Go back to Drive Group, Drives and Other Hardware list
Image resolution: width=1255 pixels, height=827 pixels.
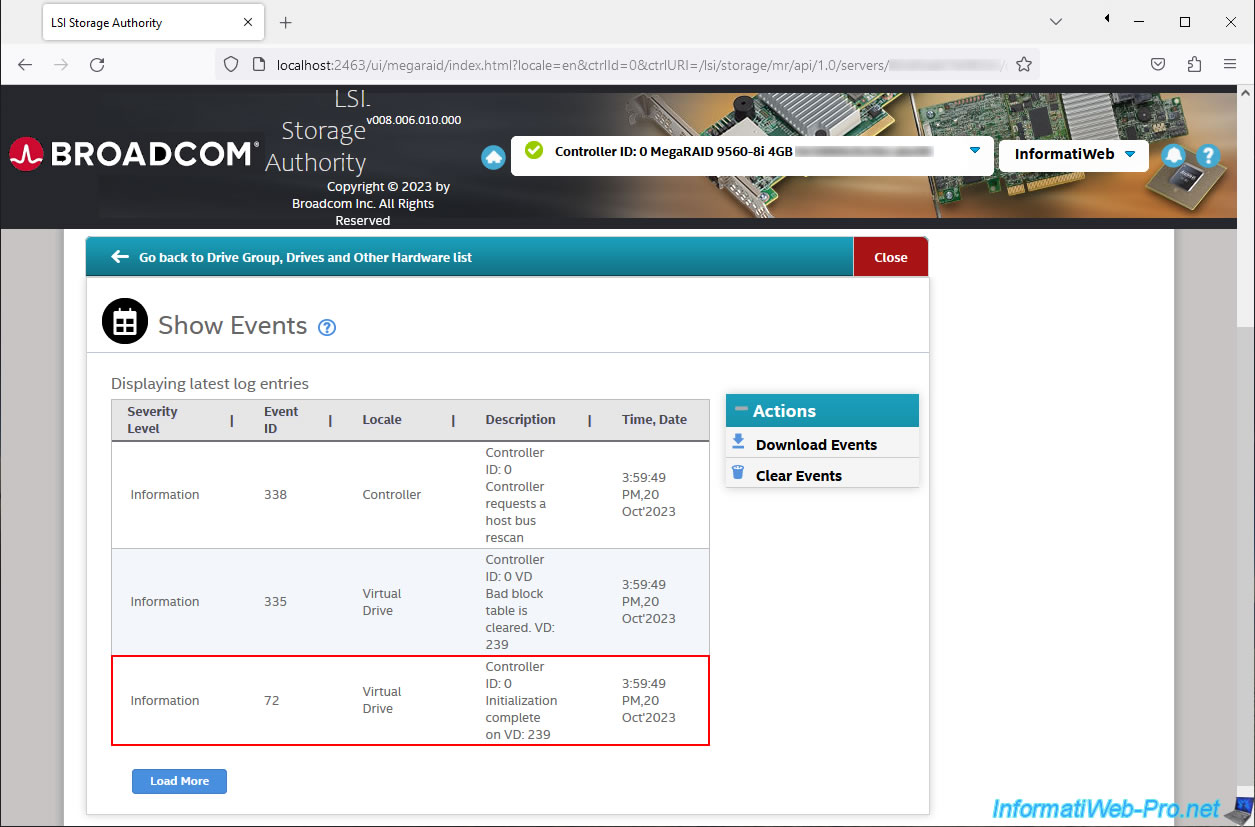pos(305,257)
